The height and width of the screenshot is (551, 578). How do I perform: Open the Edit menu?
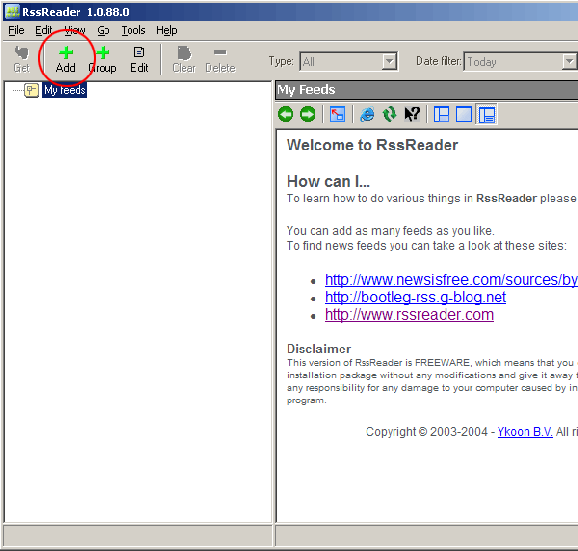point(43,30)
